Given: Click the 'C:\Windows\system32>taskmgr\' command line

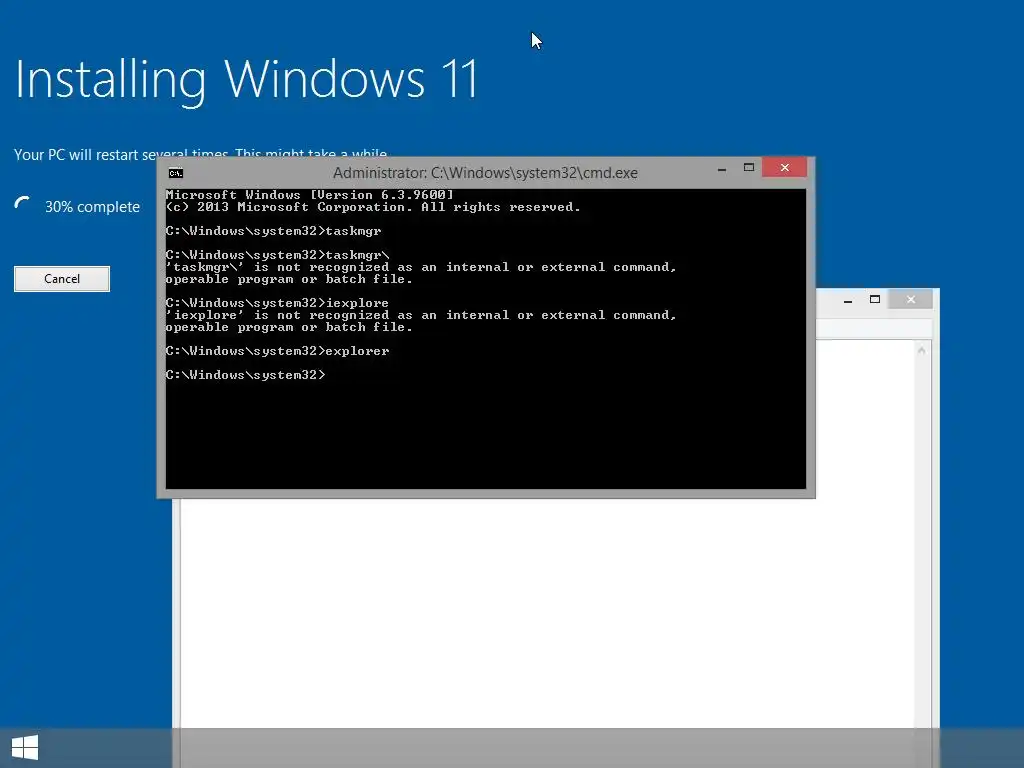Looking at the screenshot, I should click(278, 255).
